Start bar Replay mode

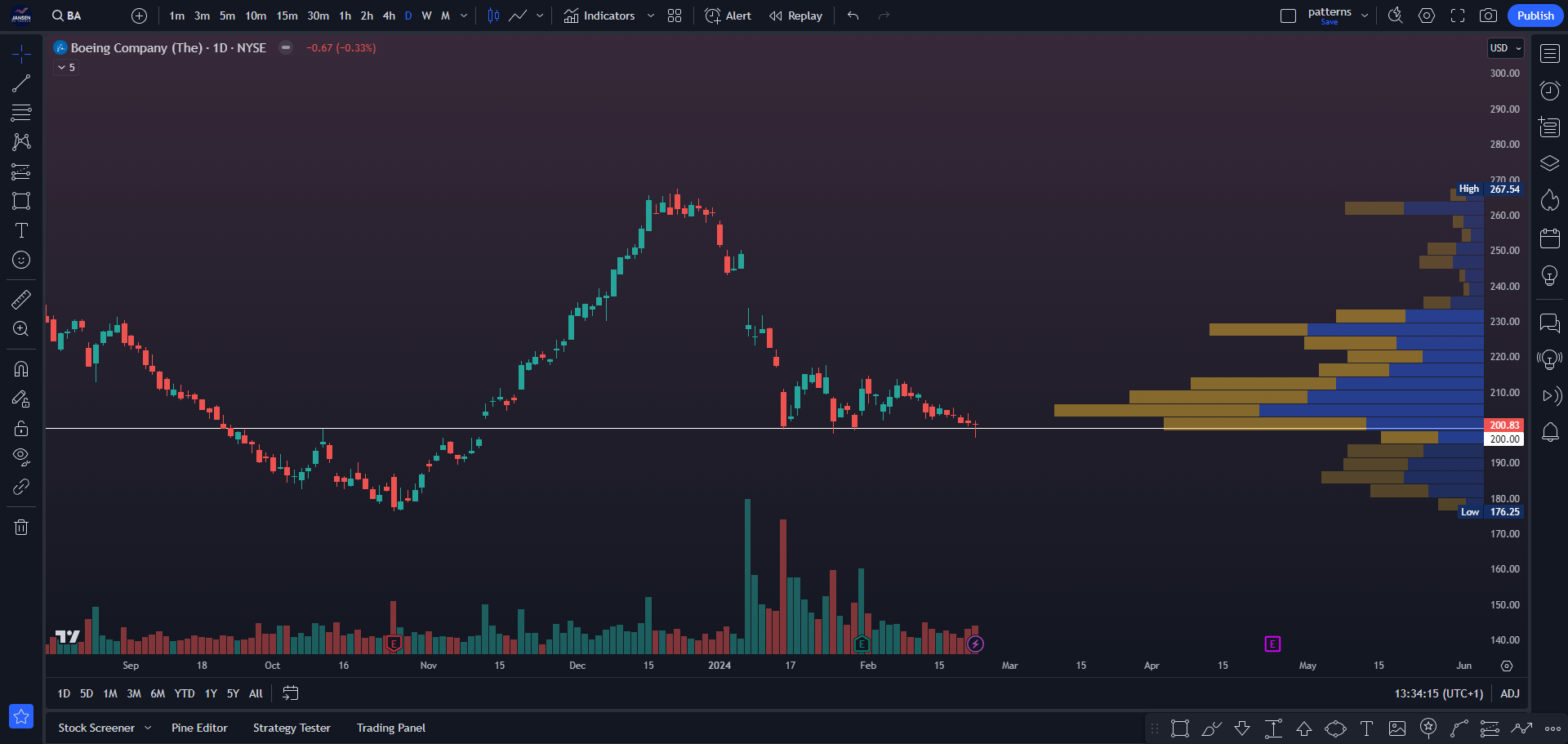pos(795,16)
